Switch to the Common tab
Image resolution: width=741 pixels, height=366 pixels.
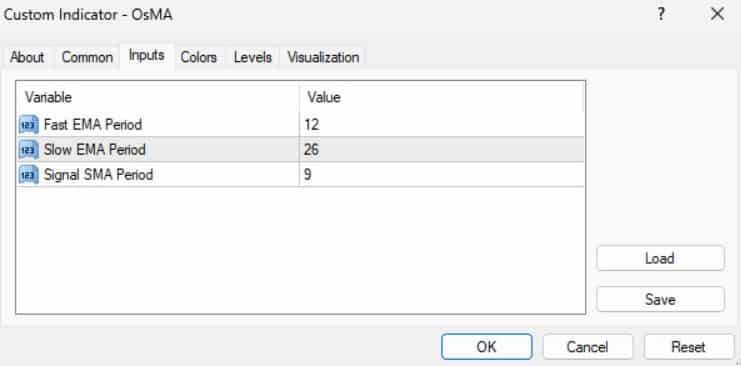[x=87, y=58]
